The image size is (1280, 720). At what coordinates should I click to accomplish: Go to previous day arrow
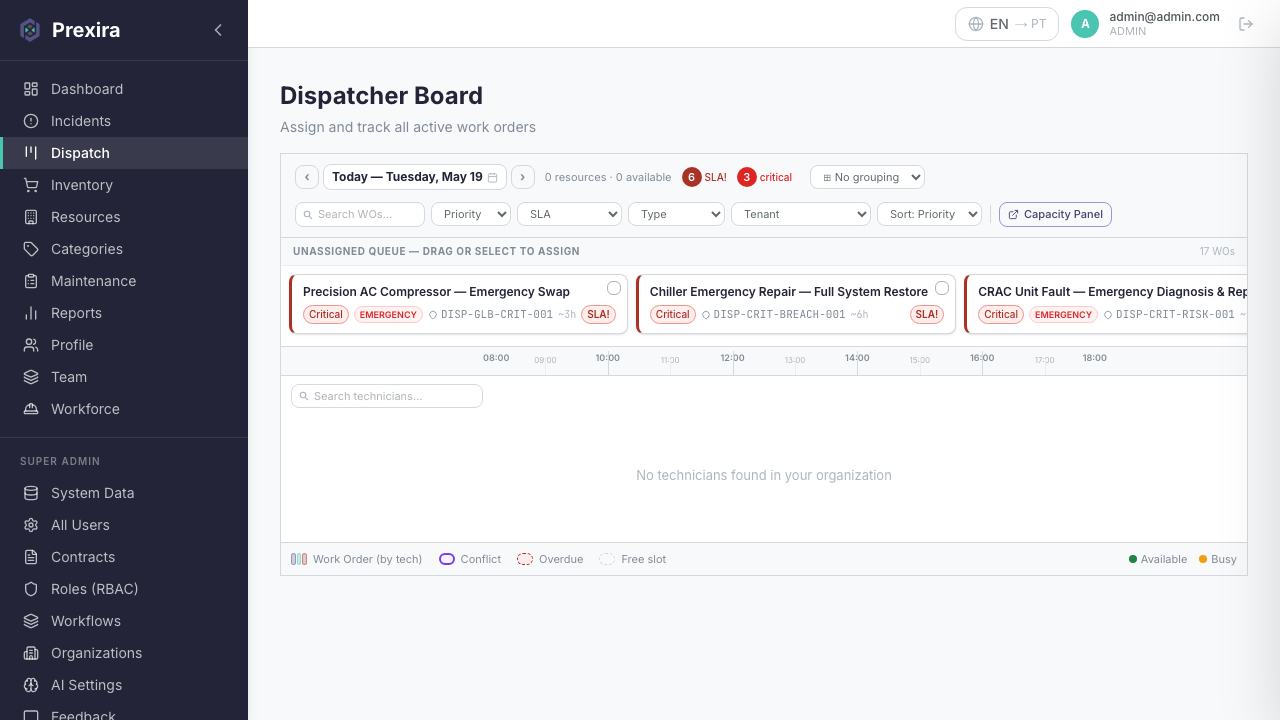click(307, 177)
